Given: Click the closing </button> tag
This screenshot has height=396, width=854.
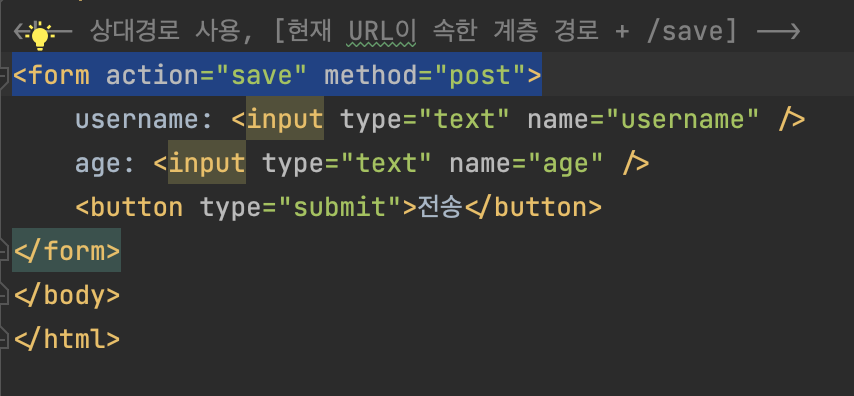Looking at the screenshot, I should point(533,207).
